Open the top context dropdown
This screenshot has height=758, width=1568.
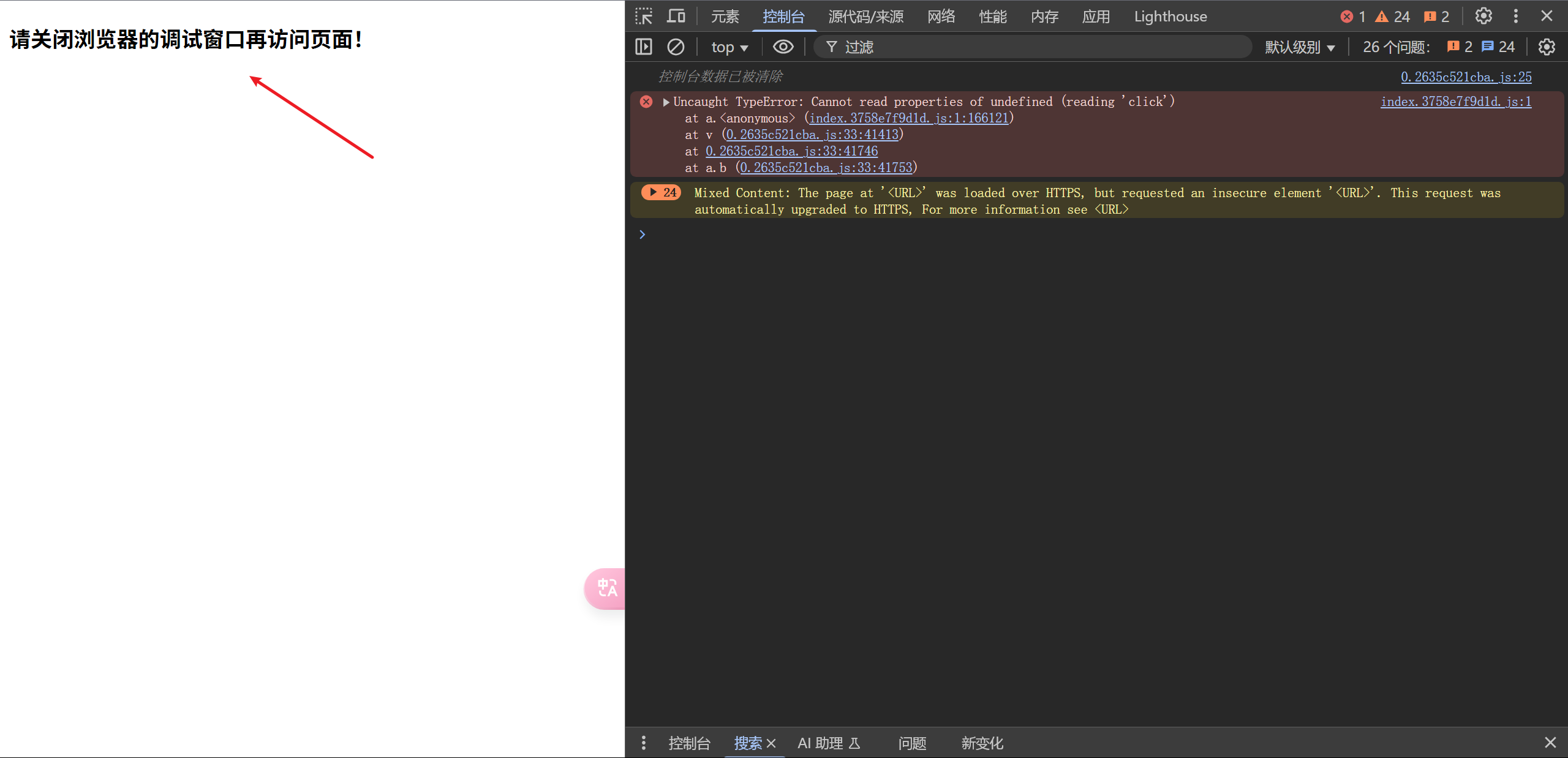[729, 47]
